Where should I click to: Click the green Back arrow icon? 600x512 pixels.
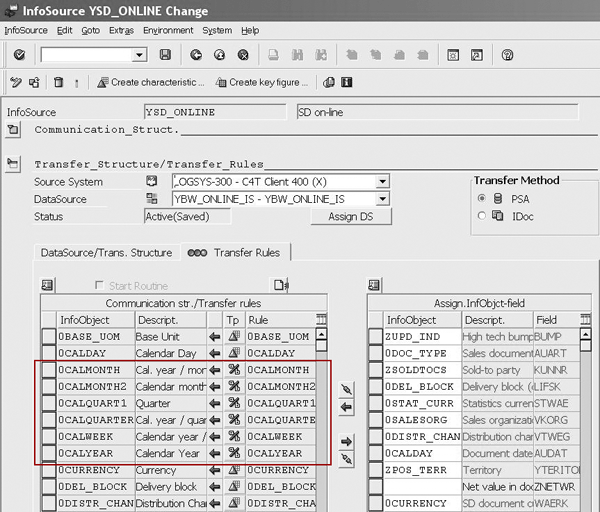click(196, 55)
